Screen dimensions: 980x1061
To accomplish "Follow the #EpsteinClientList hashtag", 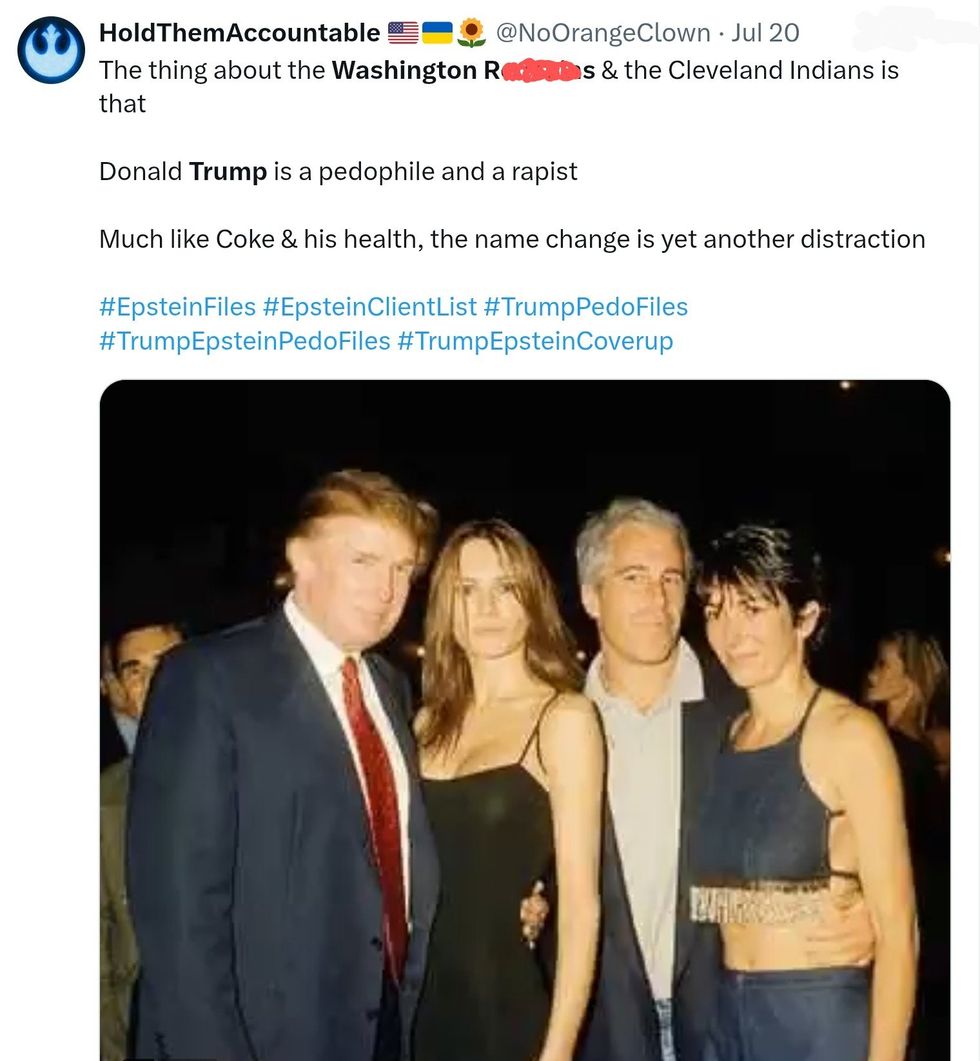I will click(368, 307).
